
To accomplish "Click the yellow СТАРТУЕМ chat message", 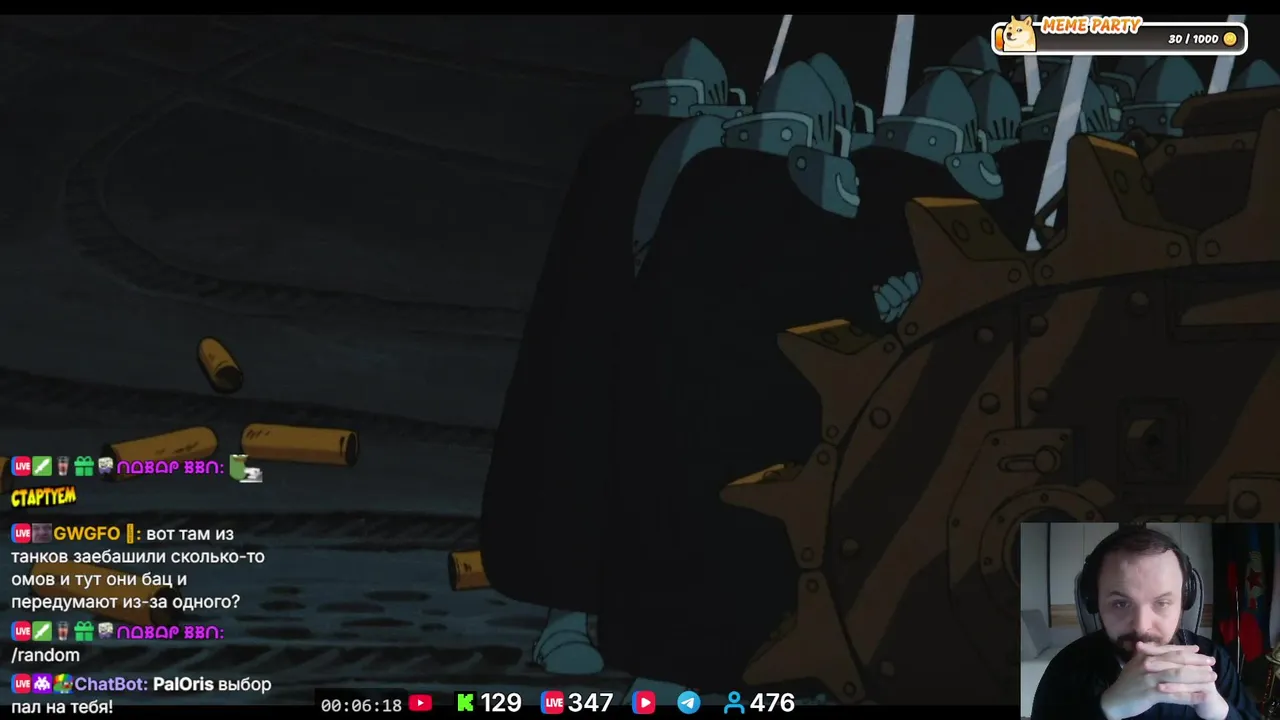I will (x=43, y=496).
